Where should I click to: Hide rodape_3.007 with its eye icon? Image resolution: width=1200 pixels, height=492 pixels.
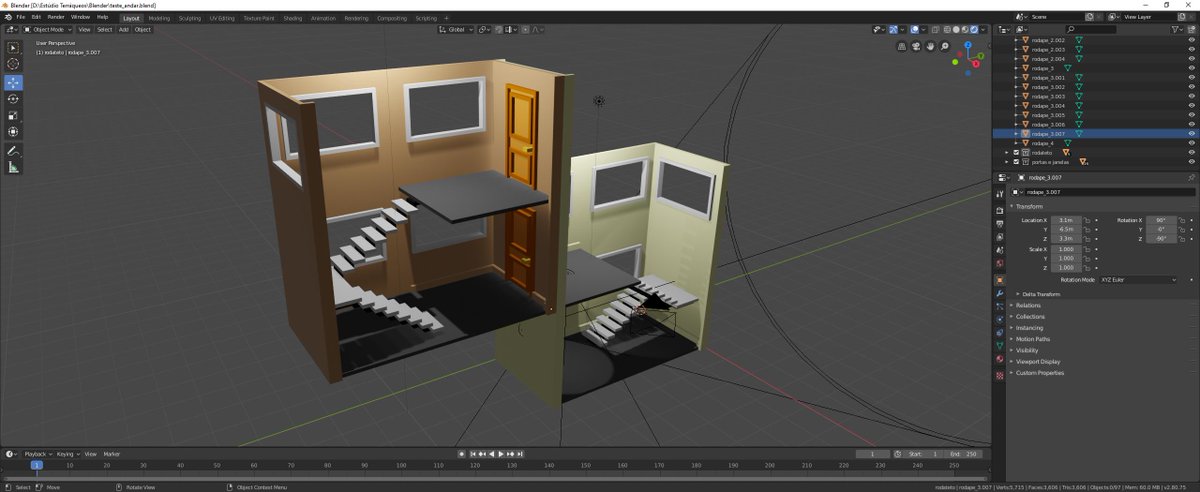tap(1191, 133)
